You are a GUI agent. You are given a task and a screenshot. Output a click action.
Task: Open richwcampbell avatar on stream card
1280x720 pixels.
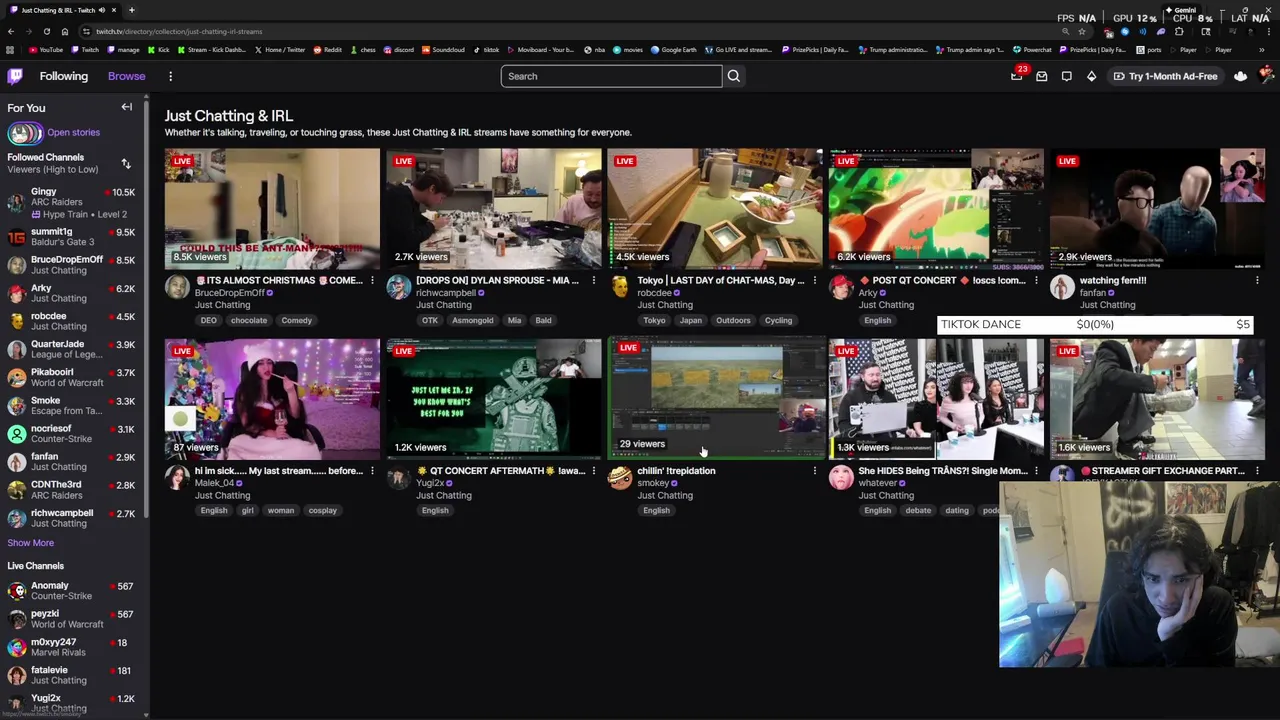pyautogui.click(x=398, y=288)
